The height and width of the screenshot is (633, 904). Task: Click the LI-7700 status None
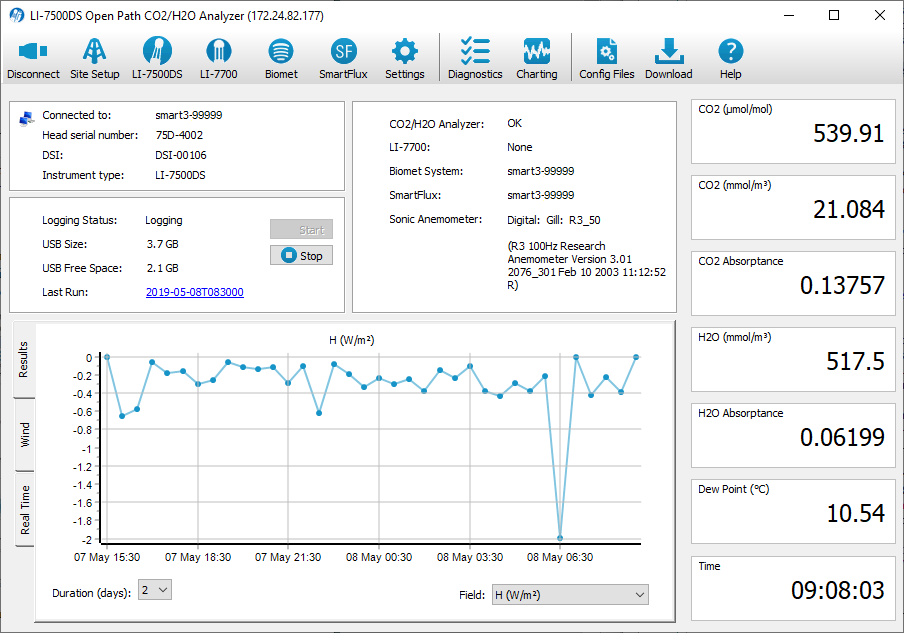519,148
